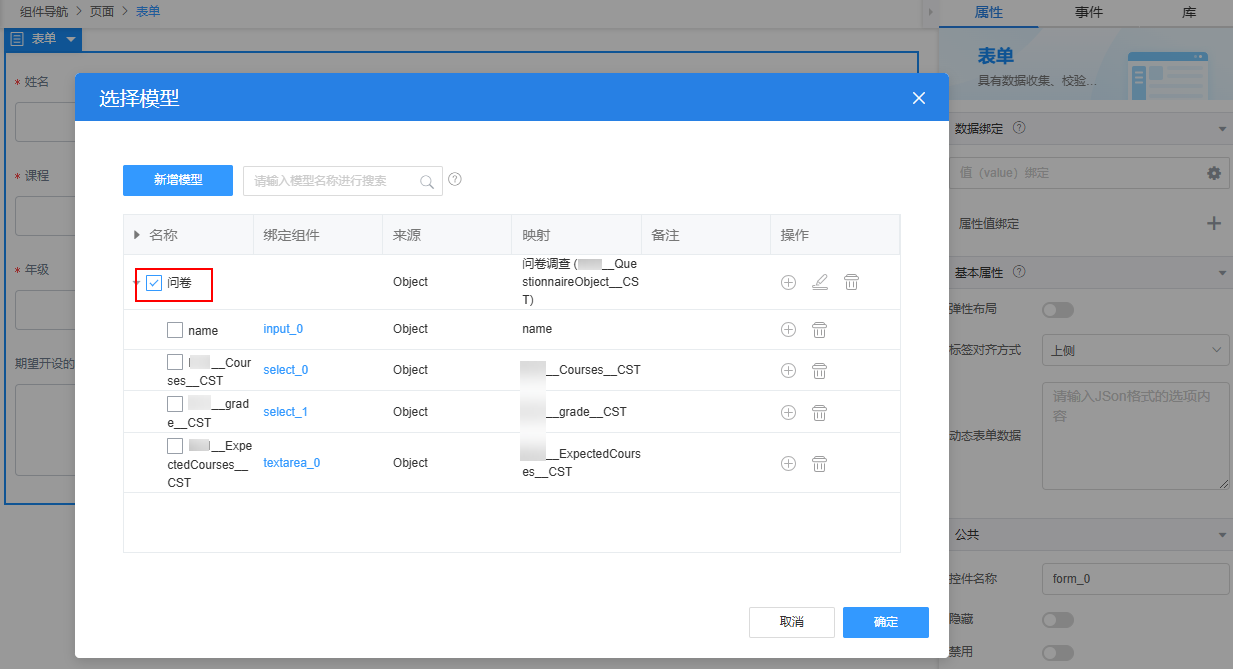Collapse the 数据绑定 section
This screenshot has height=669, width=1233.
[1222, 129]
